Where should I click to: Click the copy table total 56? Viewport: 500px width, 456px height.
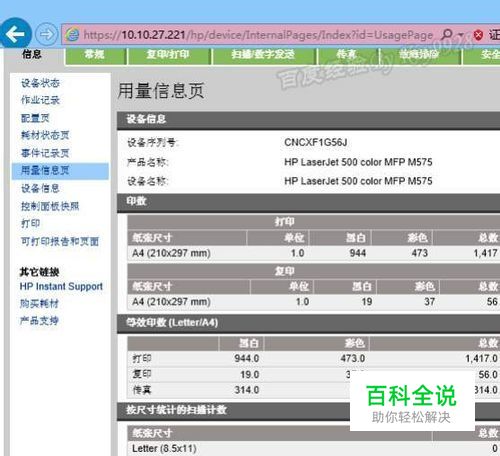(x=492, y=302)
